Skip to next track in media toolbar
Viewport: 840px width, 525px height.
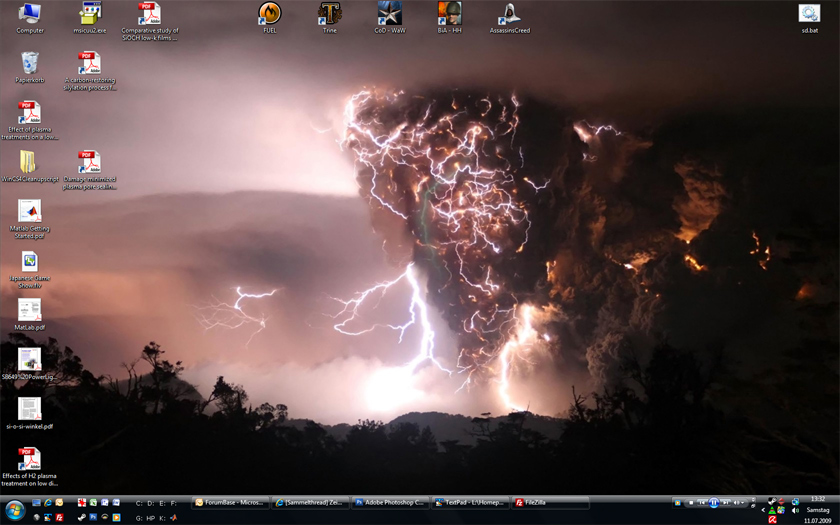point(725,502)
